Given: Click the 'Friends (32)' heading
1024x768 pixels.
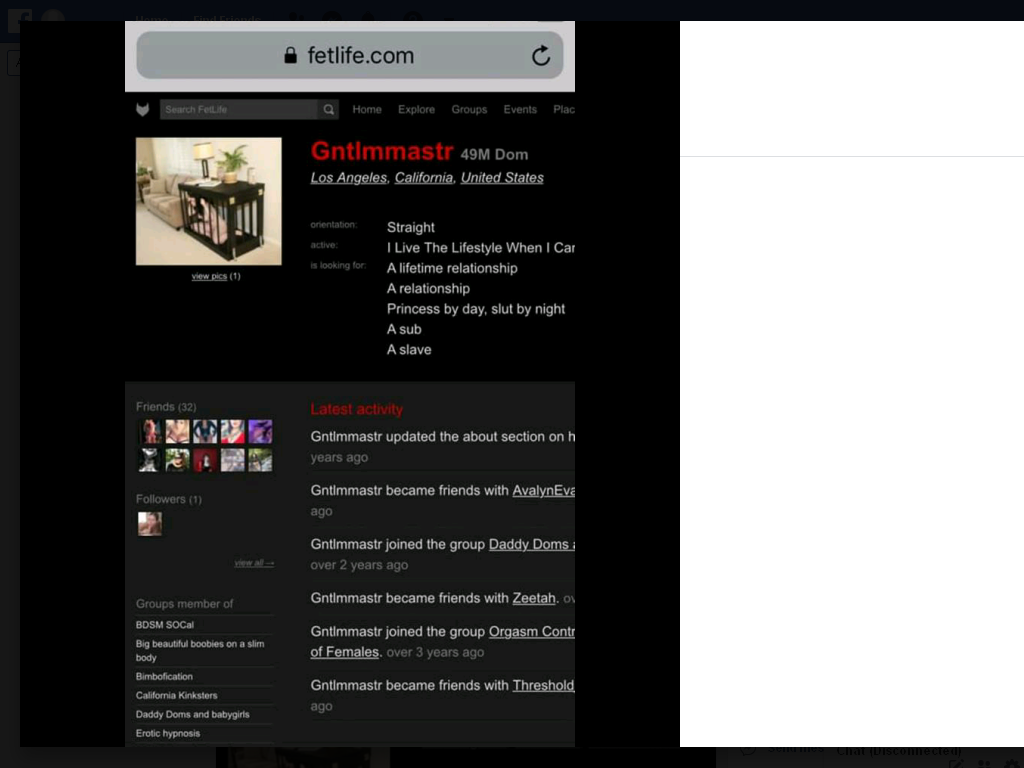Looking at the screenshot, I should tap(166, 407).
